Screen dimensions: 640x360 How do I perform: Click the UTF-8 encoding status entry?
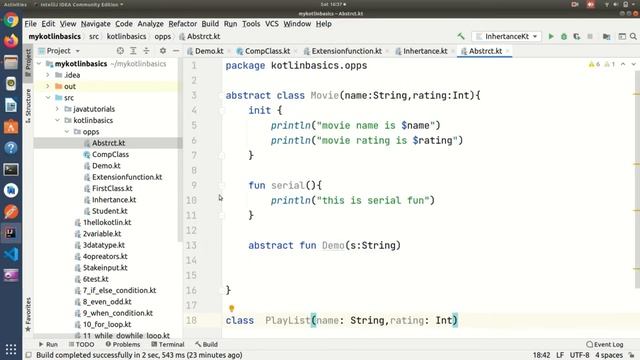coord(580,355)
